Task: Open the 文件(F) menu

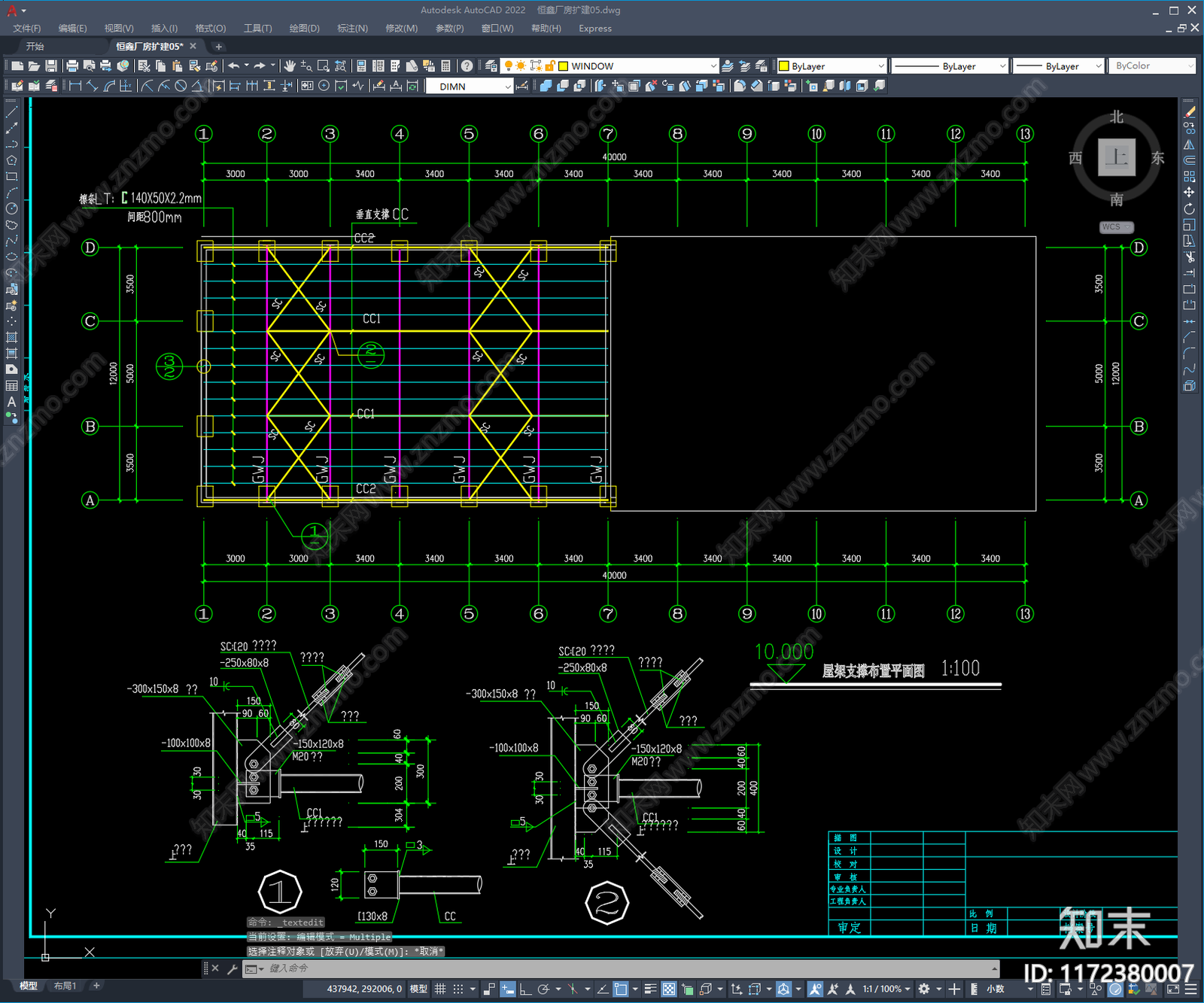Action: tap(27, 29)
